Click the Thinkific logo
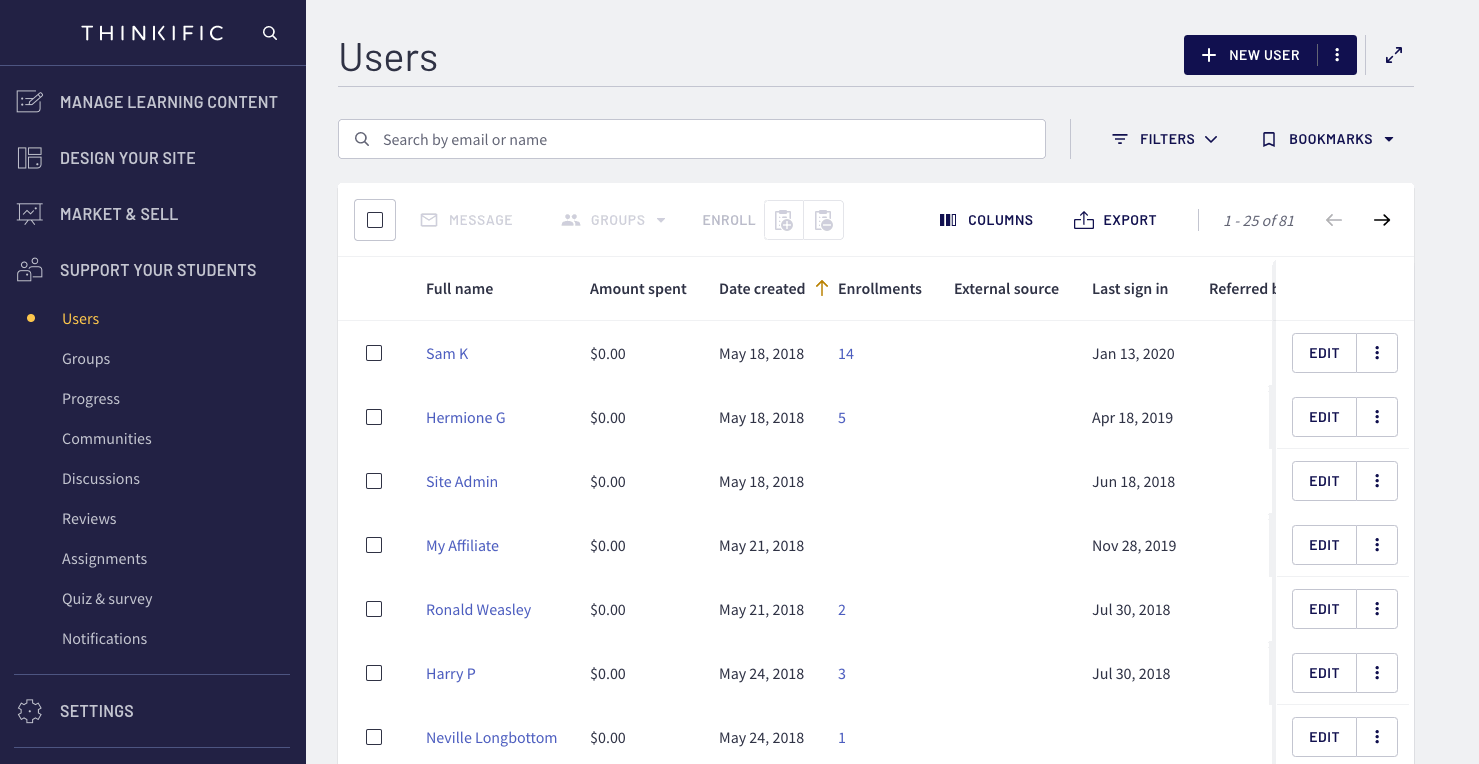Screen dimensions: 1479x764 [x=152, y=33]
